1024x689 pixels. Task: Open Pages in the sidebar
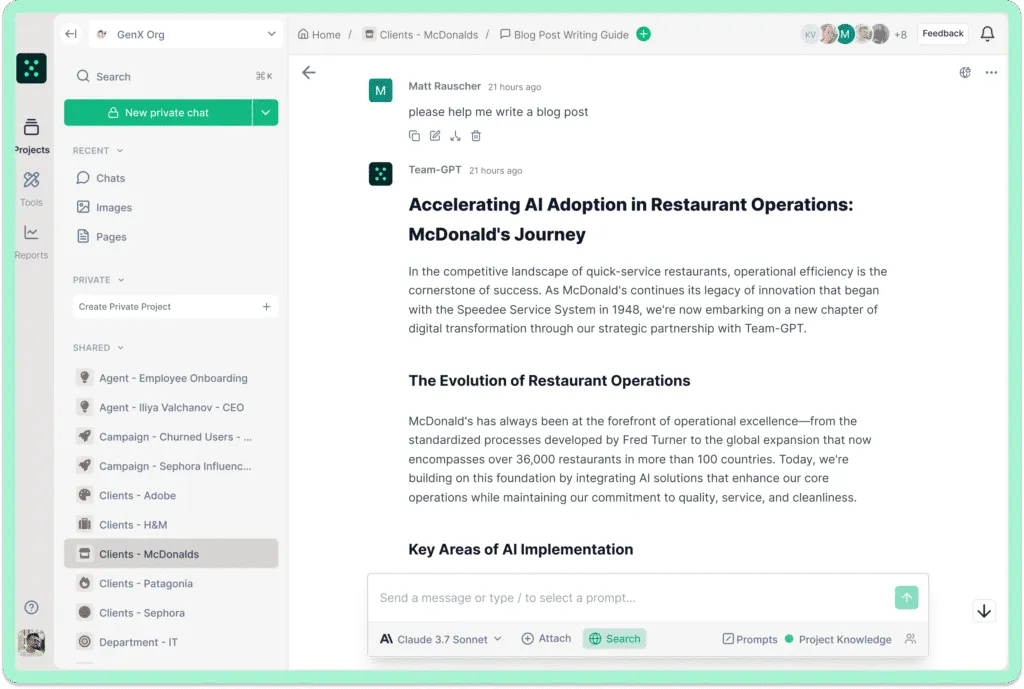pyautogui.click(x=102, y=236)
